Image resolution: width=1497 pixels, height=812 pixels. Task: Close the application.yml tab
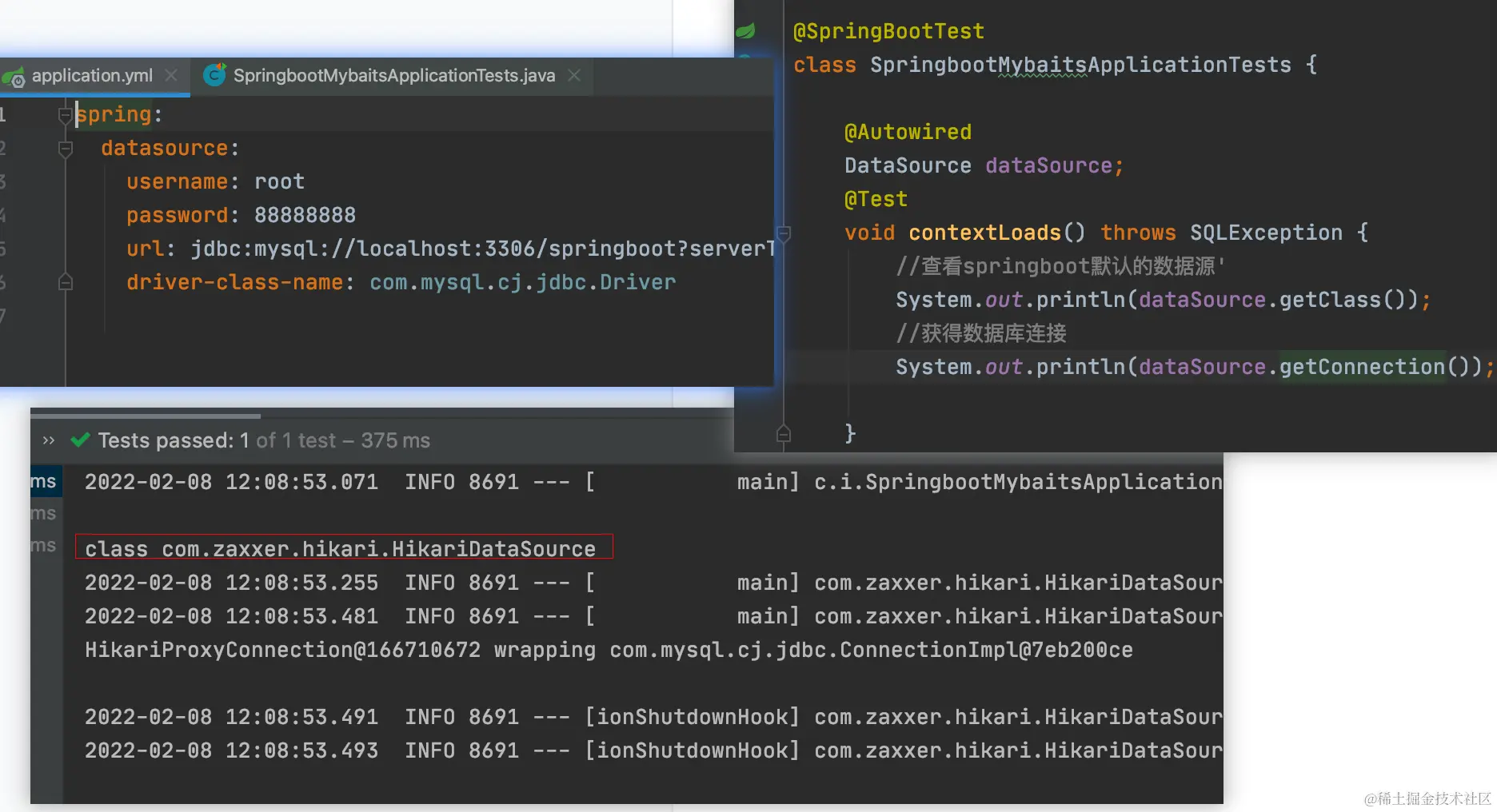pyautogui.click(x=170, y=75)
